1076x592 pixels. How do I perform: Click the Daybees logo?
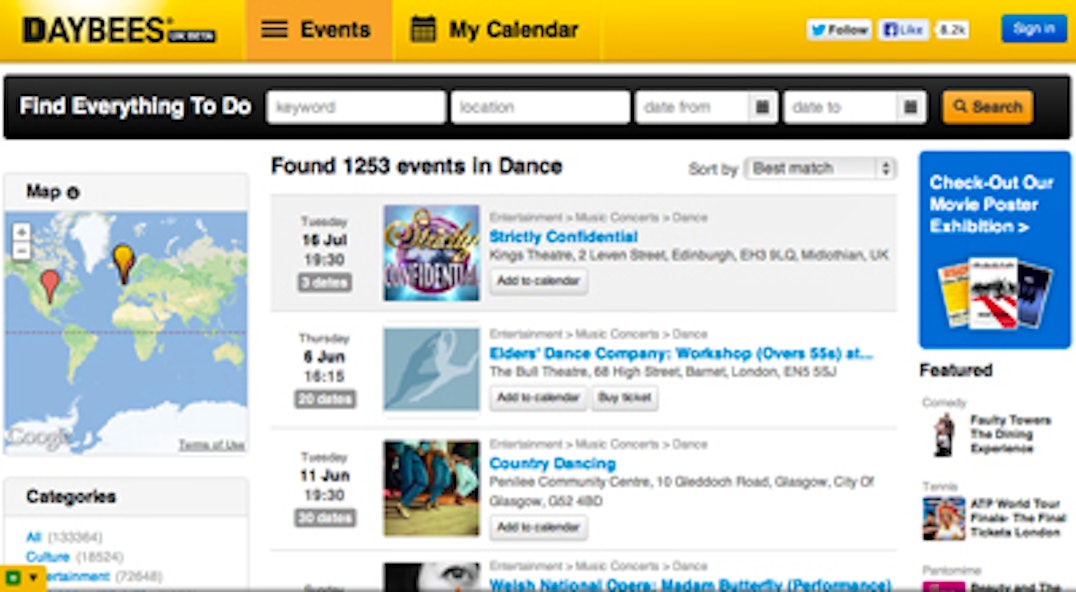[x=119, y=30]
